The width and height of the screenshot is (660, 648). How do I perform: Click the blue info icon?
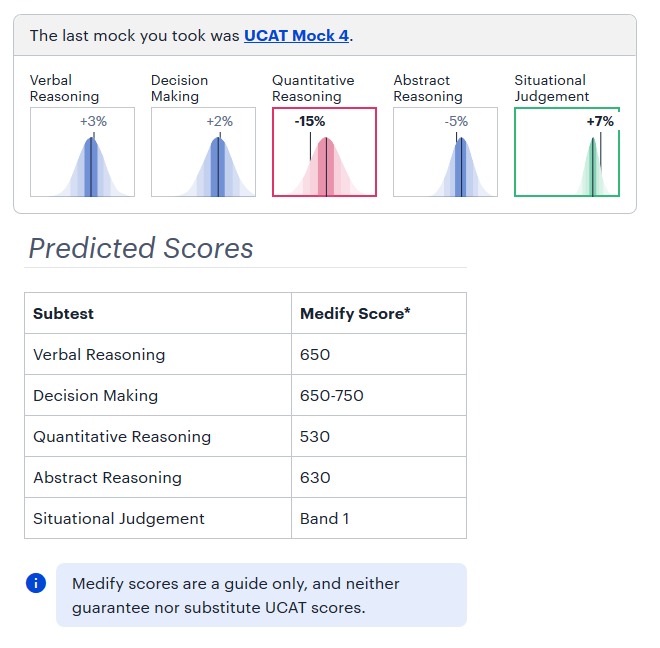point(36,583)
